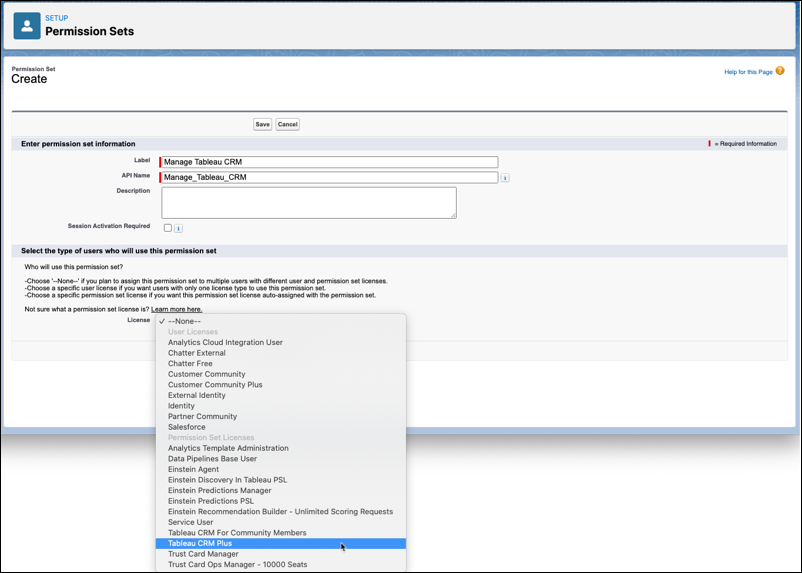Click the Permission Sets page title
The image size is (802, 573).
coord(90,31)
